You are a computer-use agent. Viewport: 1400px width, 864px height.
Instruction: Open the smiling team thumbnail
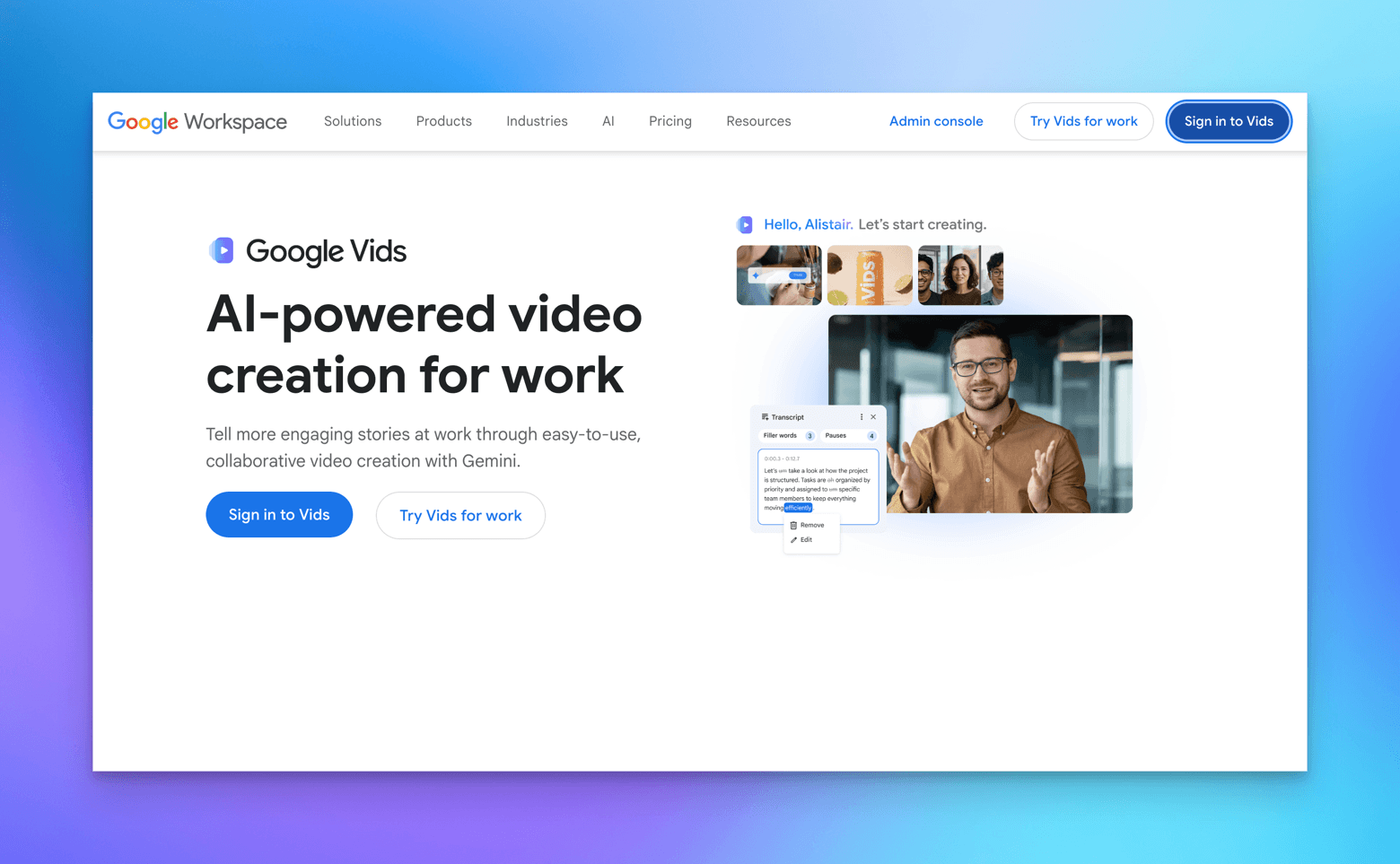pyautogui.click(x=960, y=275)
